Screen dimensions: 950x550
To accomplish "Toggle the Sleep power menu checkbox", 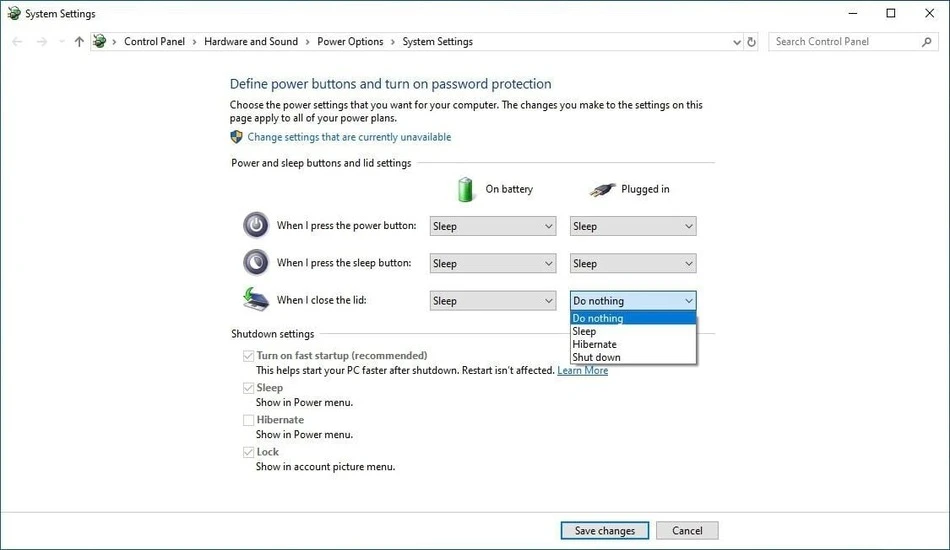I will coord(248,388).
